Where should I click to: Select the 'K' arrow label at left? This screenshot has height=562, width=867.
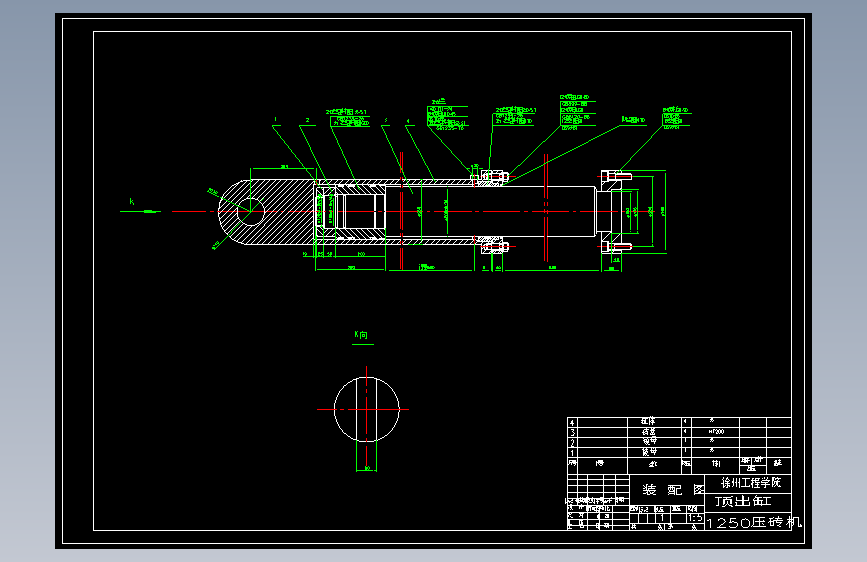click(x=132, y=201)
